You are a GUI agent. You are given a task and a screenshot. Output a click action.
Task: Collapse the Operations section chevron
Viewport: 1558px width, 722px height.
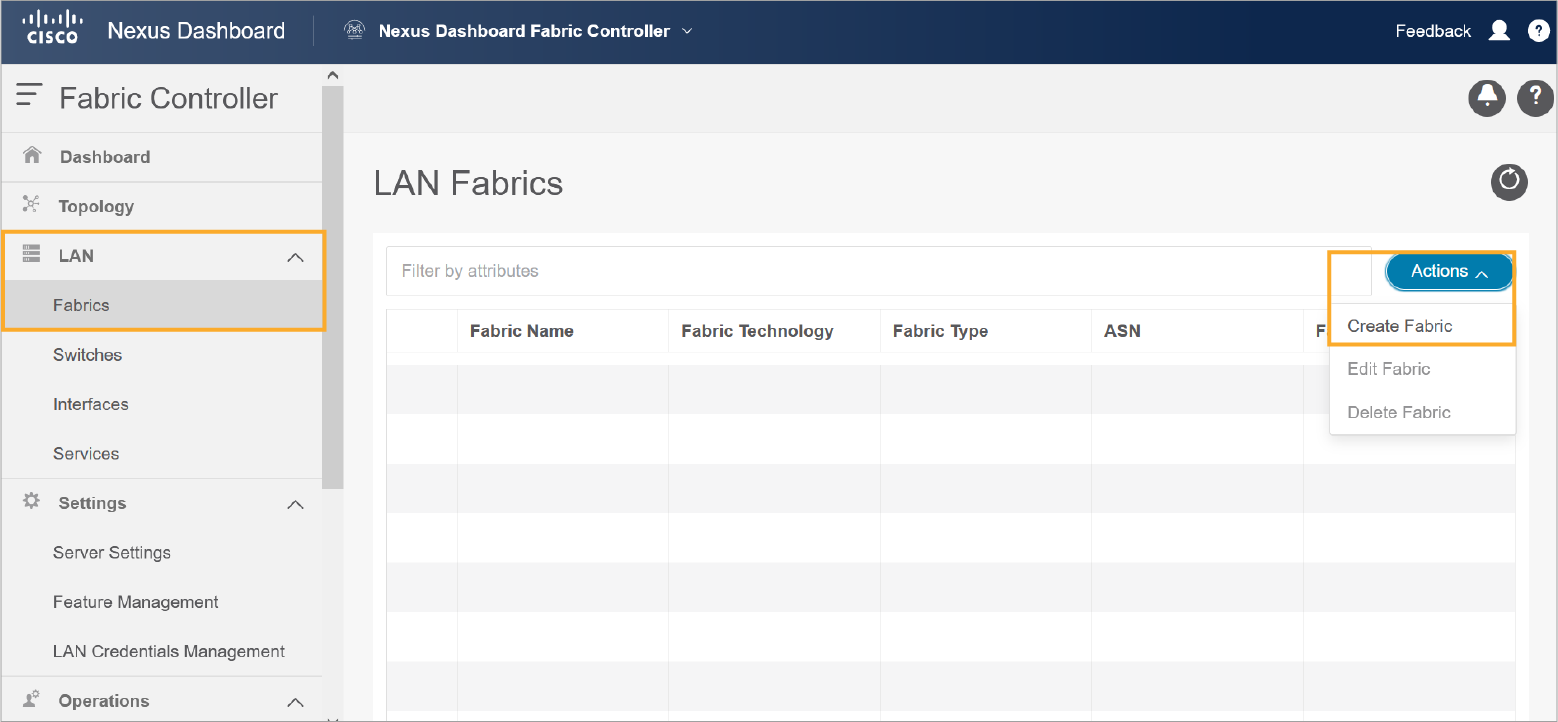pyautogui.click(x=295, y=702)
